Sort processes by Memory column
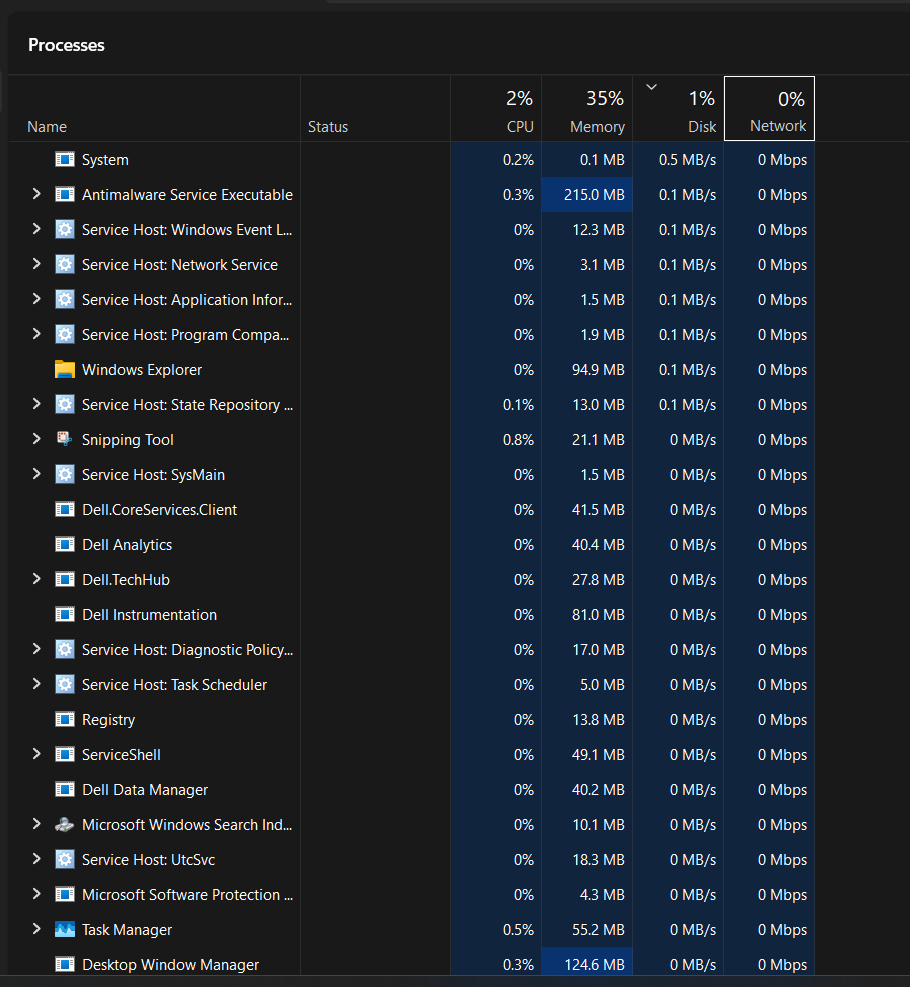Image resolution: width=910 pixels, height=987 pixels. pos(587,109)
